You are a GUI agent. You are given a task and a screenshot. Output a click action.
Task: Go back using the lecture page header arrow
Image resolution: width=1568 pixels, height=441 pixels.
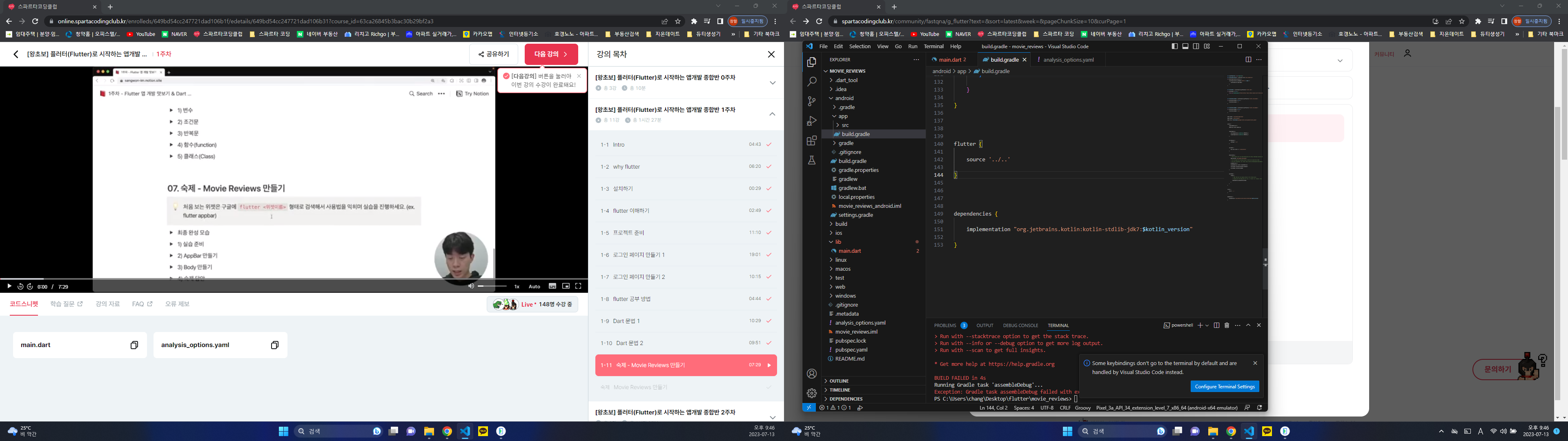point(16,54)
